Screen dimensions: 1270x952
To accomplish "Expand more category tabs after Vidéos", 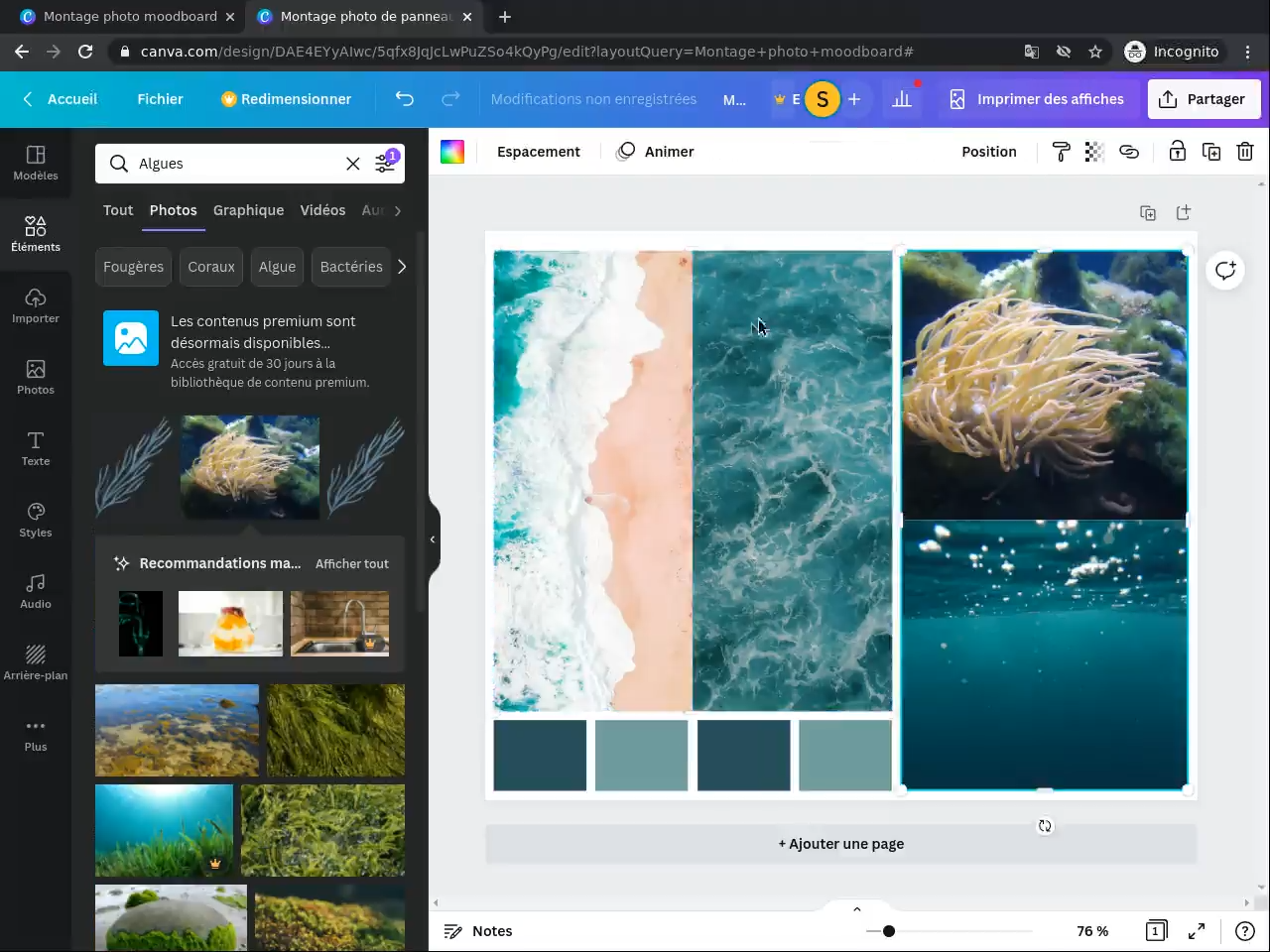I will [398, 210].
